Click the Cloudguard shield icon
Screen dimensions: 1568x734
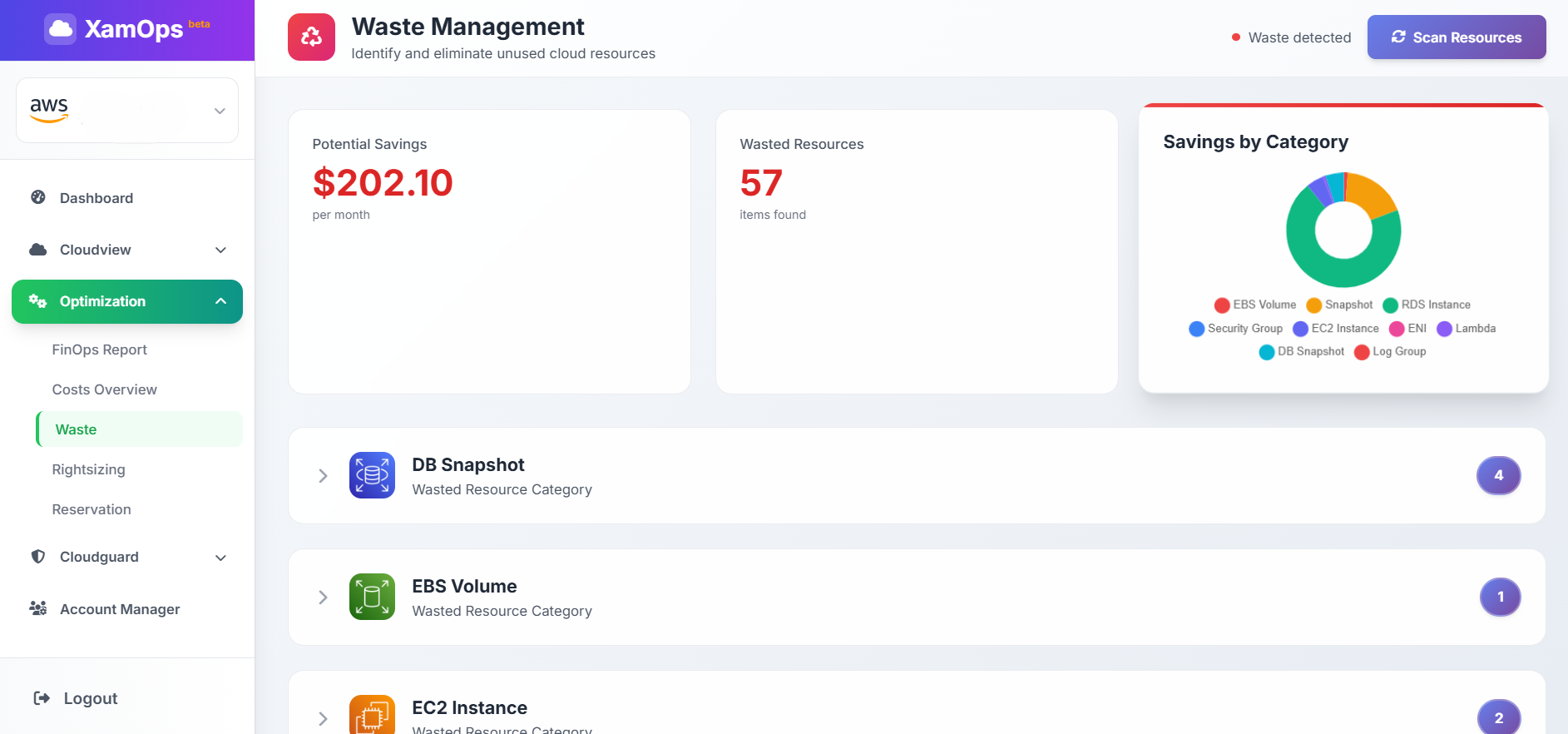pos(38,557)
